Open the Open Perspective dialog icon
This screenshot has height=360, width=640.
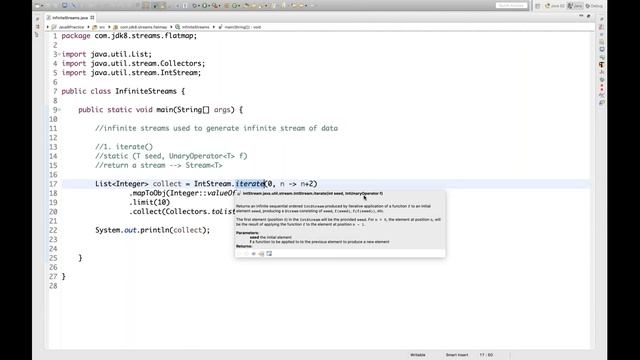click(538, 6)
